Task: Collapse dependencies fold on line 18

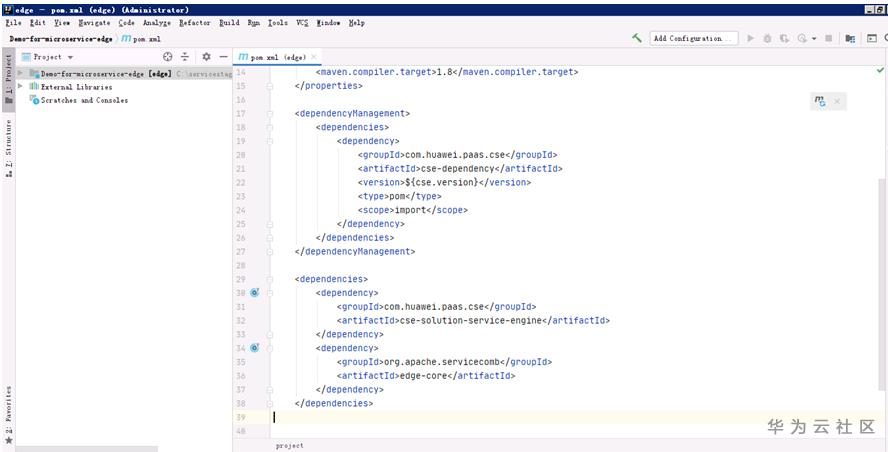Action: pos(270,127)
